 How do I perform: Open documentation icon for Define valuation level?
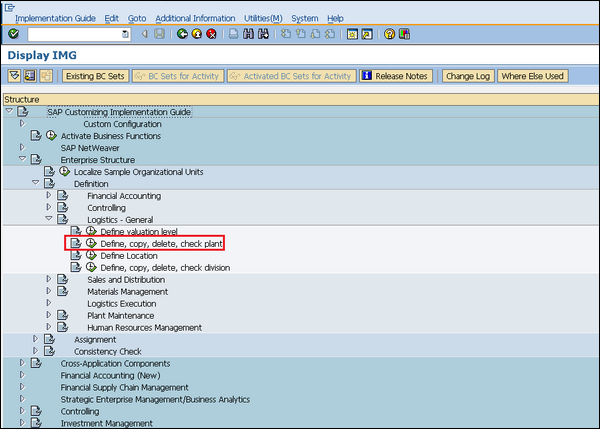click(x=76, y=232)
